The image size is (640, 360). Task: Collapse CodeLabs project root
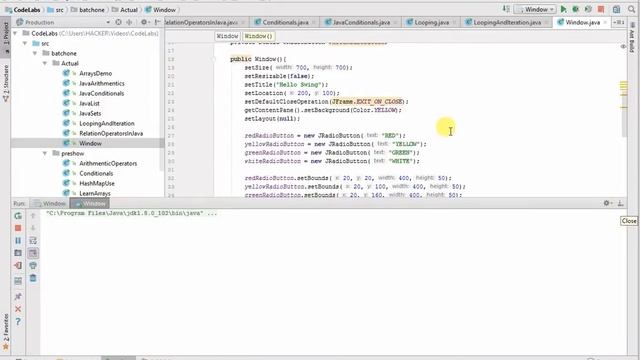pyautogui.click(x=16, y=33)
